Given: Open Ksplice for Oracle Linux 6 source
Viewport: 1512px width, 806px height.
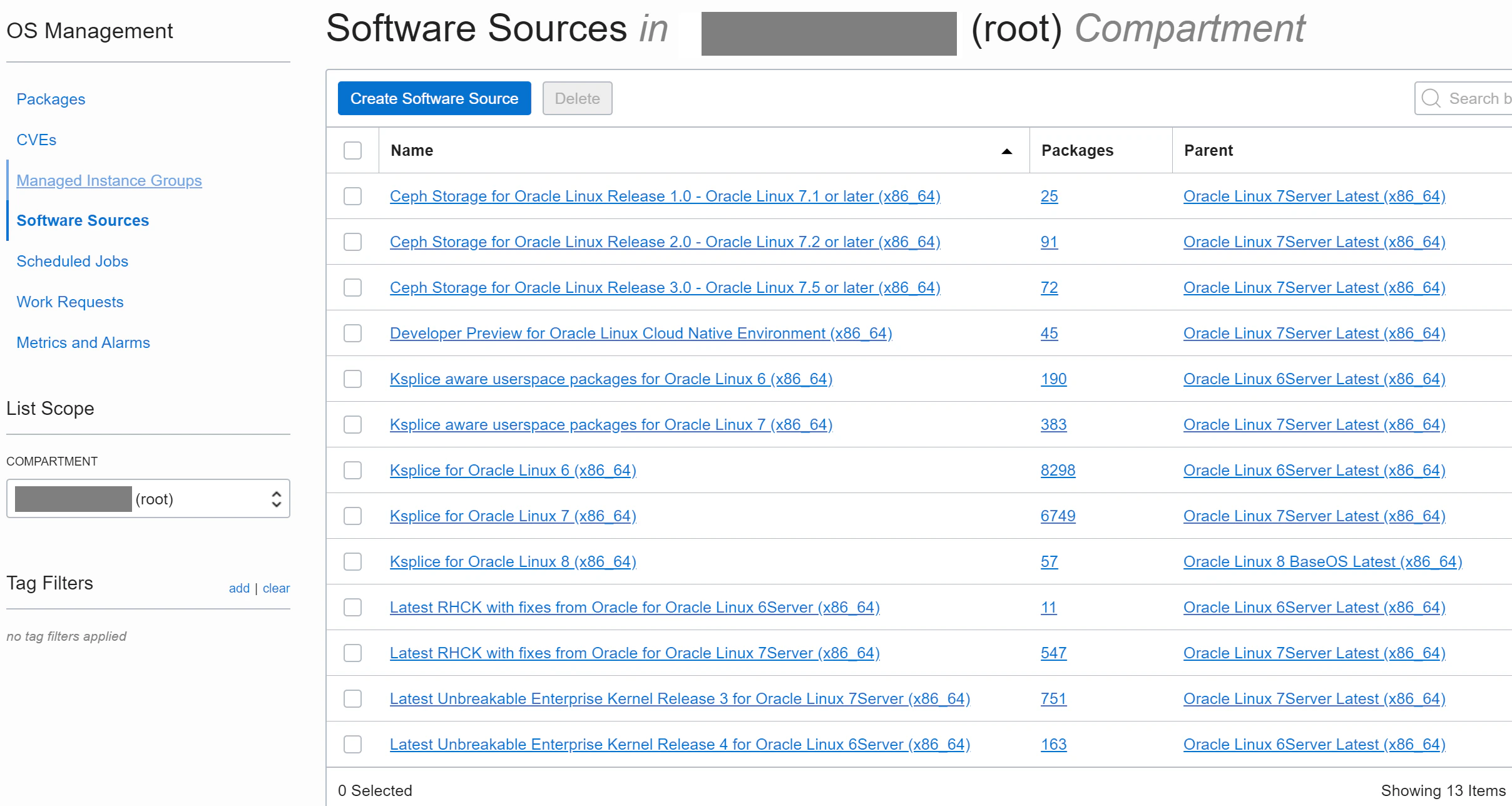Looking at the screenshot, I should [513, 470].
